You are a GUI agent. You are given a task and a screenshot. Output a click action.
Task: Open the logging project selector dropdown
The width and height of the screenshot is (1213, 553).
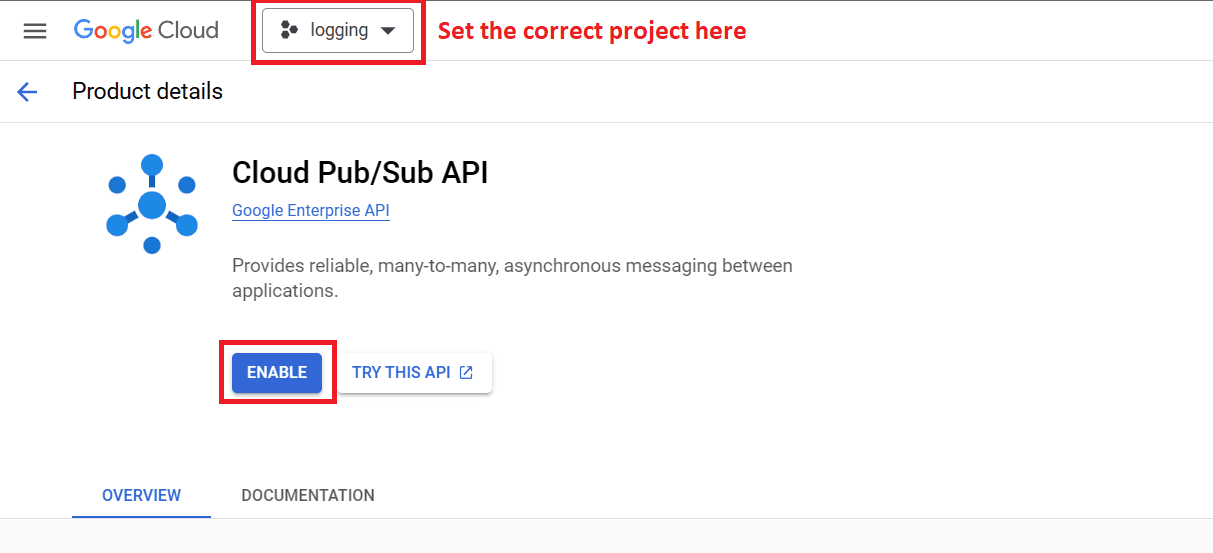(x=338, y=31)
